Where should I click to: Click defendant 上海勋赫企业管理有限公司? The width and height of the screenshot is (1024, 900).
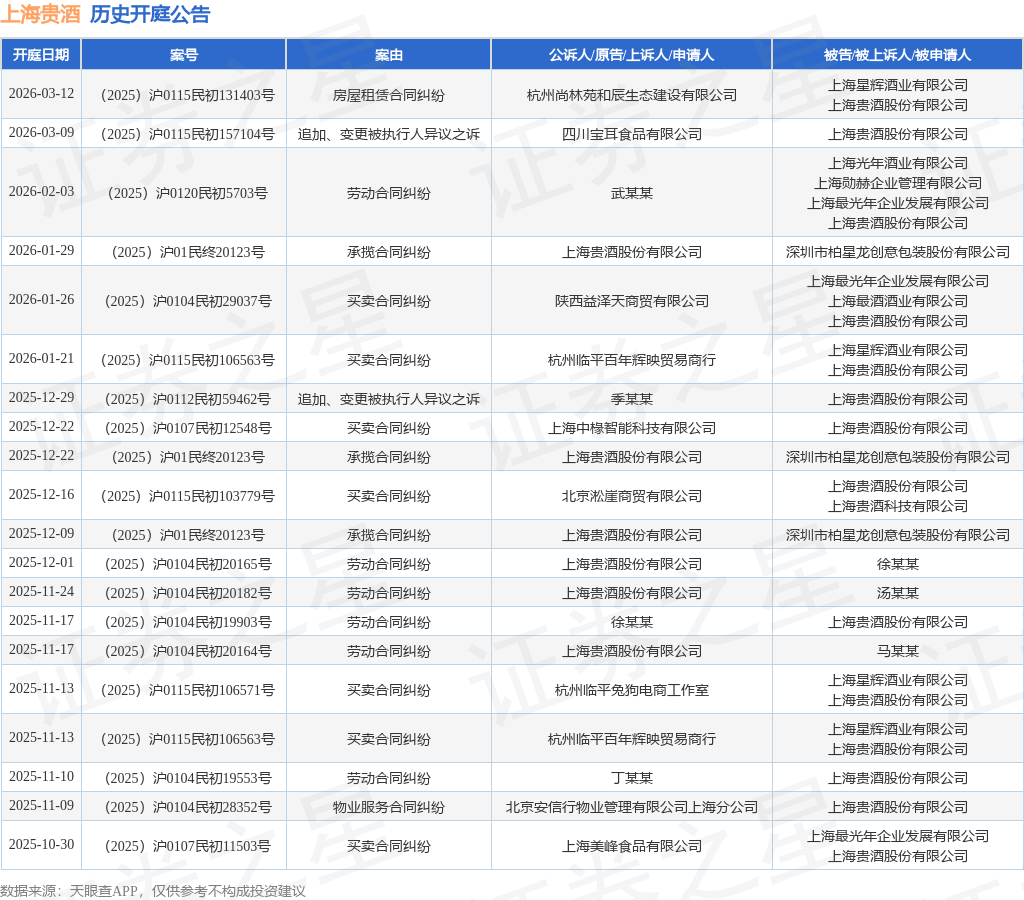(897, 183)
